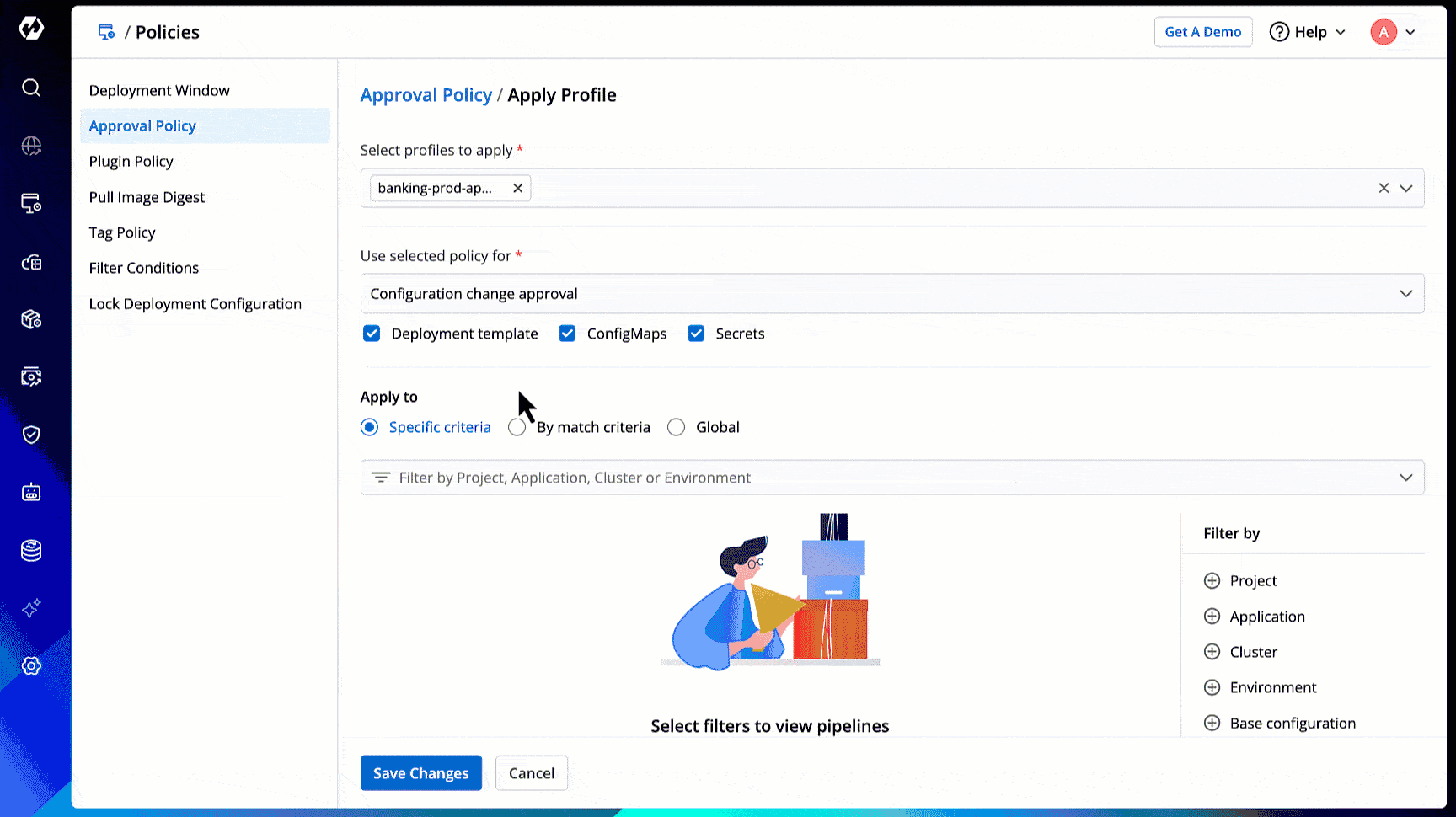Click the search icon in left sidebar
The height and width of the screenshot is (817, 1456).
click(31, 88)
